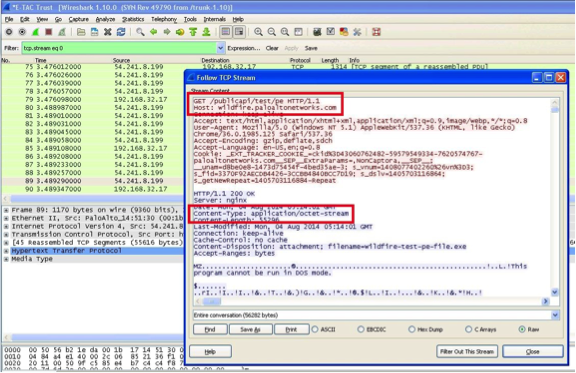The width and height of the screenshot is (576, 373).
Task: Select C Arrays display format
Action: 468,329
